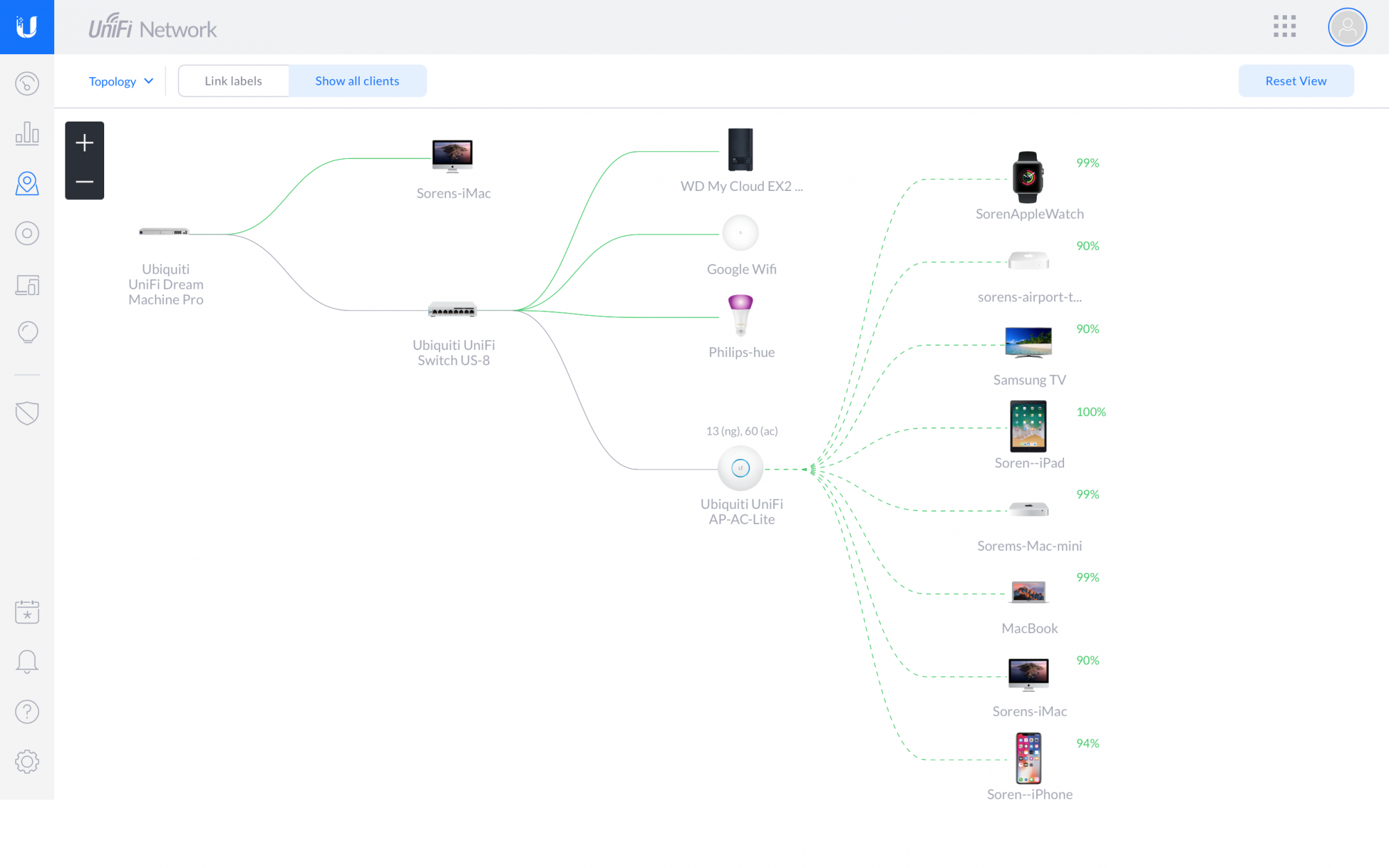This screenshot has width=1389, height=868.
Task: Click the Reset View button
Action: pos(1296,80)
